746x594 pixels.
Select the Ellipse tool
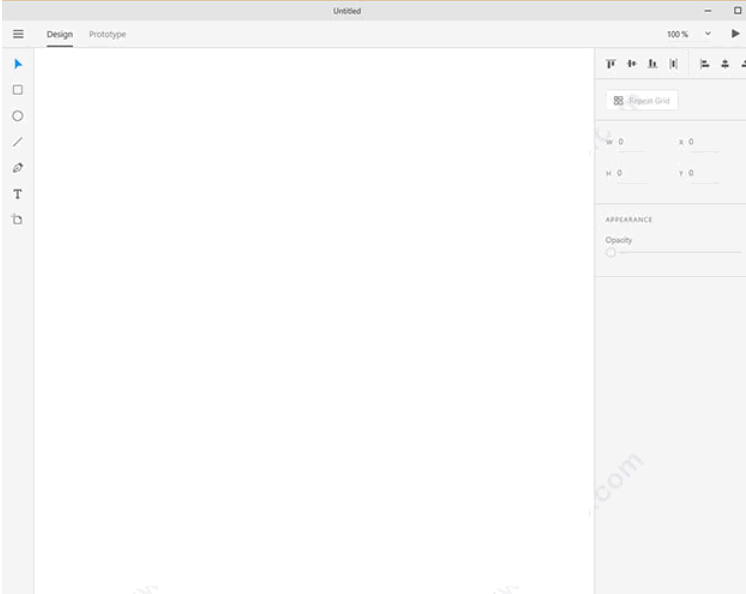17,116
